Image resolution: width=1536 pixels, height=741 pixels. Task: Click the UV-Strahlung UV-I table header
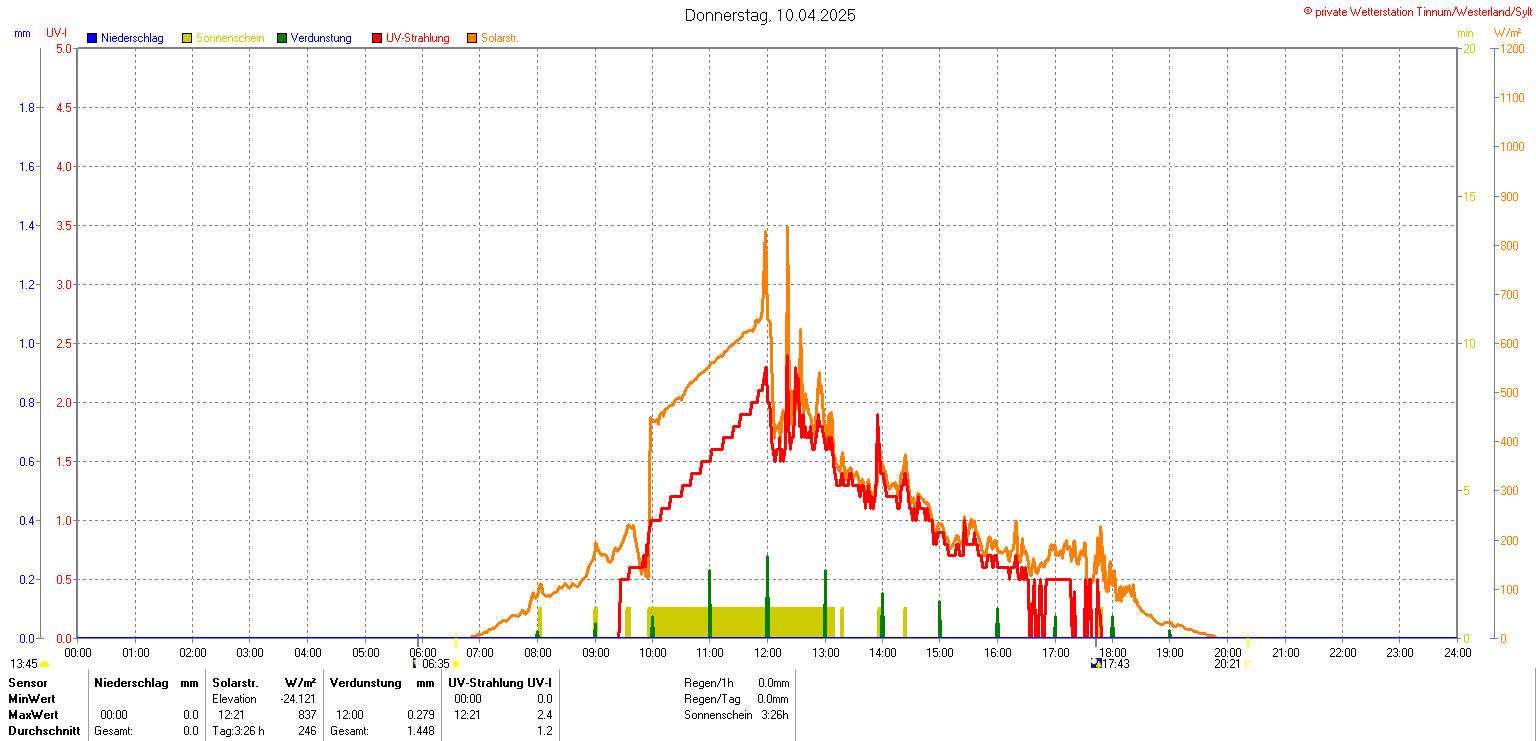(500, 682)
